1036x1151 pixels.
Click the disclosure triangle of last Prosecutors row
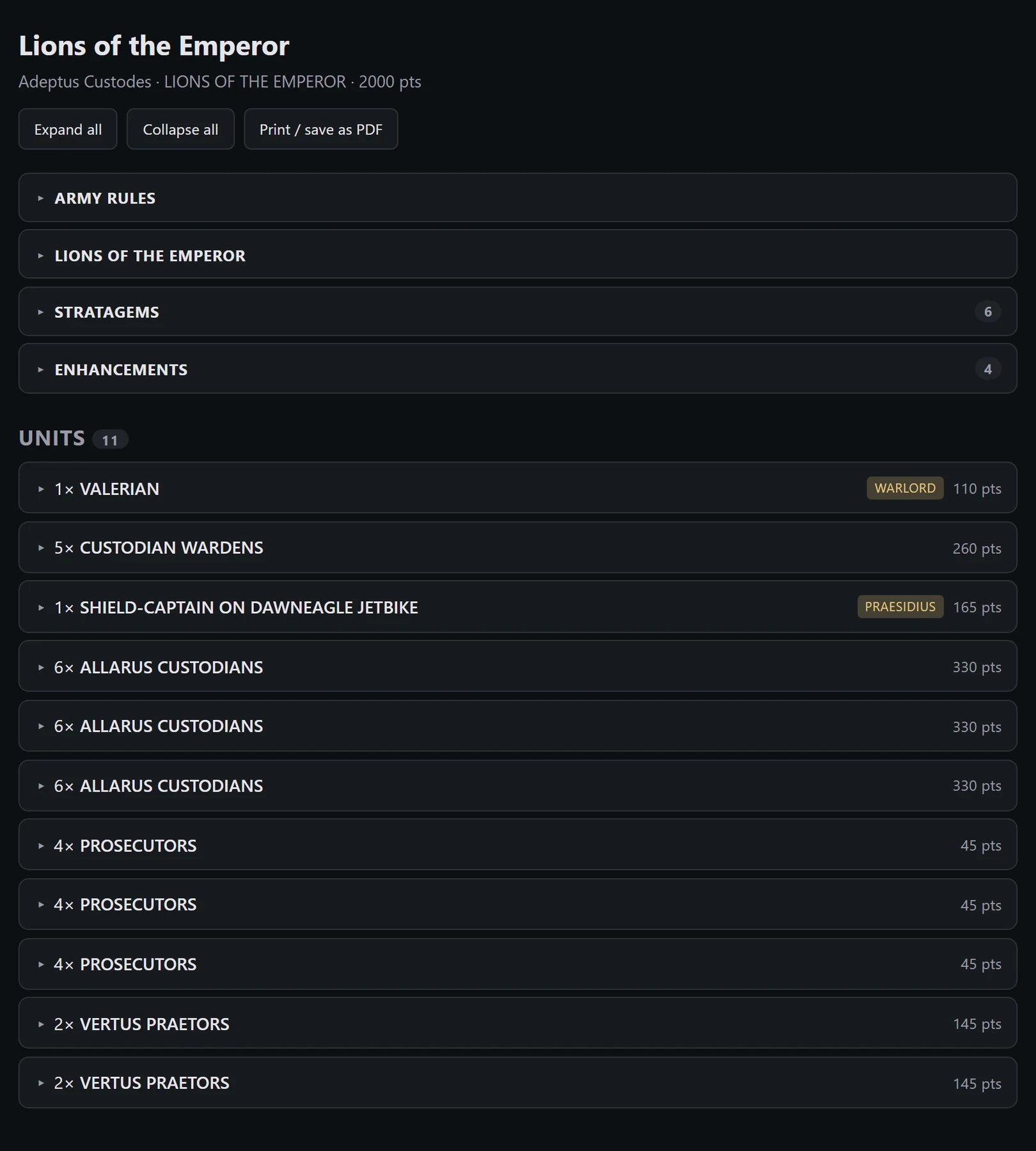coord(41,964)
